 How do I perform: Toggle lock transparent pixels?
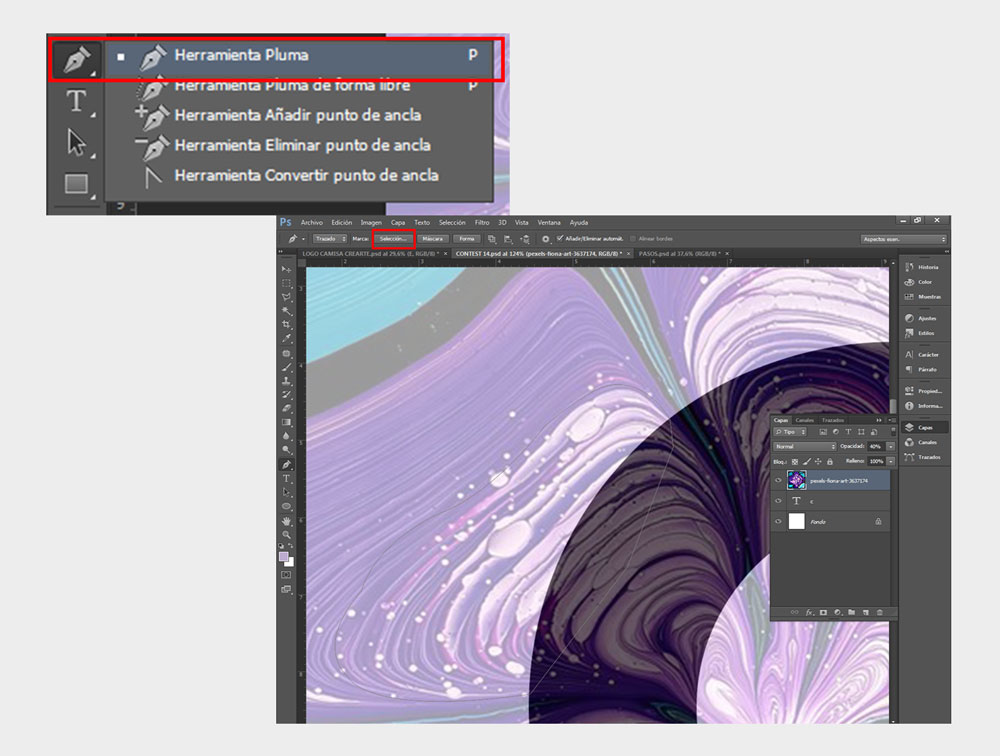795,462
